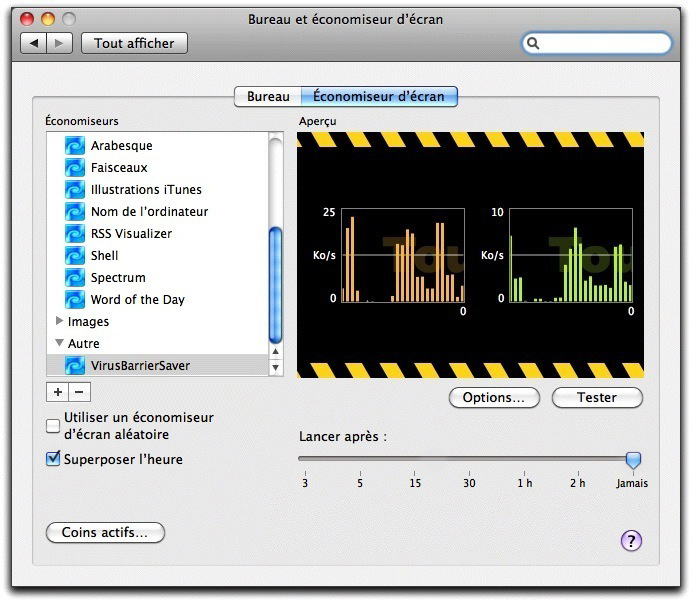Image resolution: width=692 pixels, height=602 pixels.
Task: Enable Utiliser un économiseur d'écran aléatoire
Action: click(x=53, y=426)
